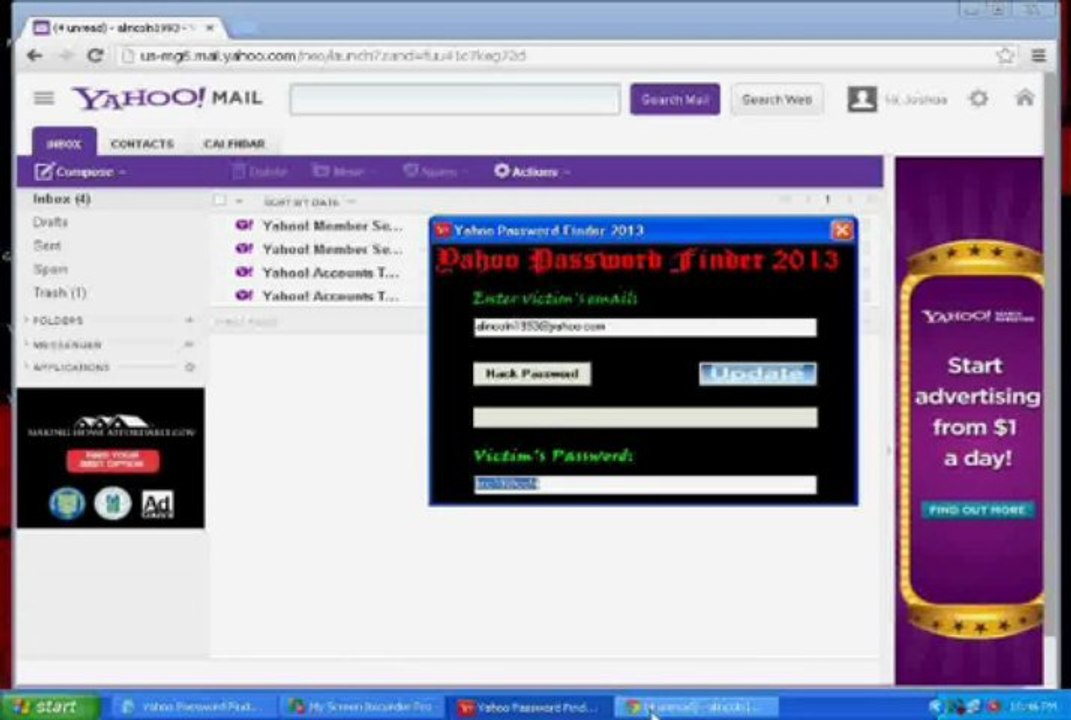Click the browser back arrow
The width and height of the screenshot is (1071, 720).
[x=34, y=55]
